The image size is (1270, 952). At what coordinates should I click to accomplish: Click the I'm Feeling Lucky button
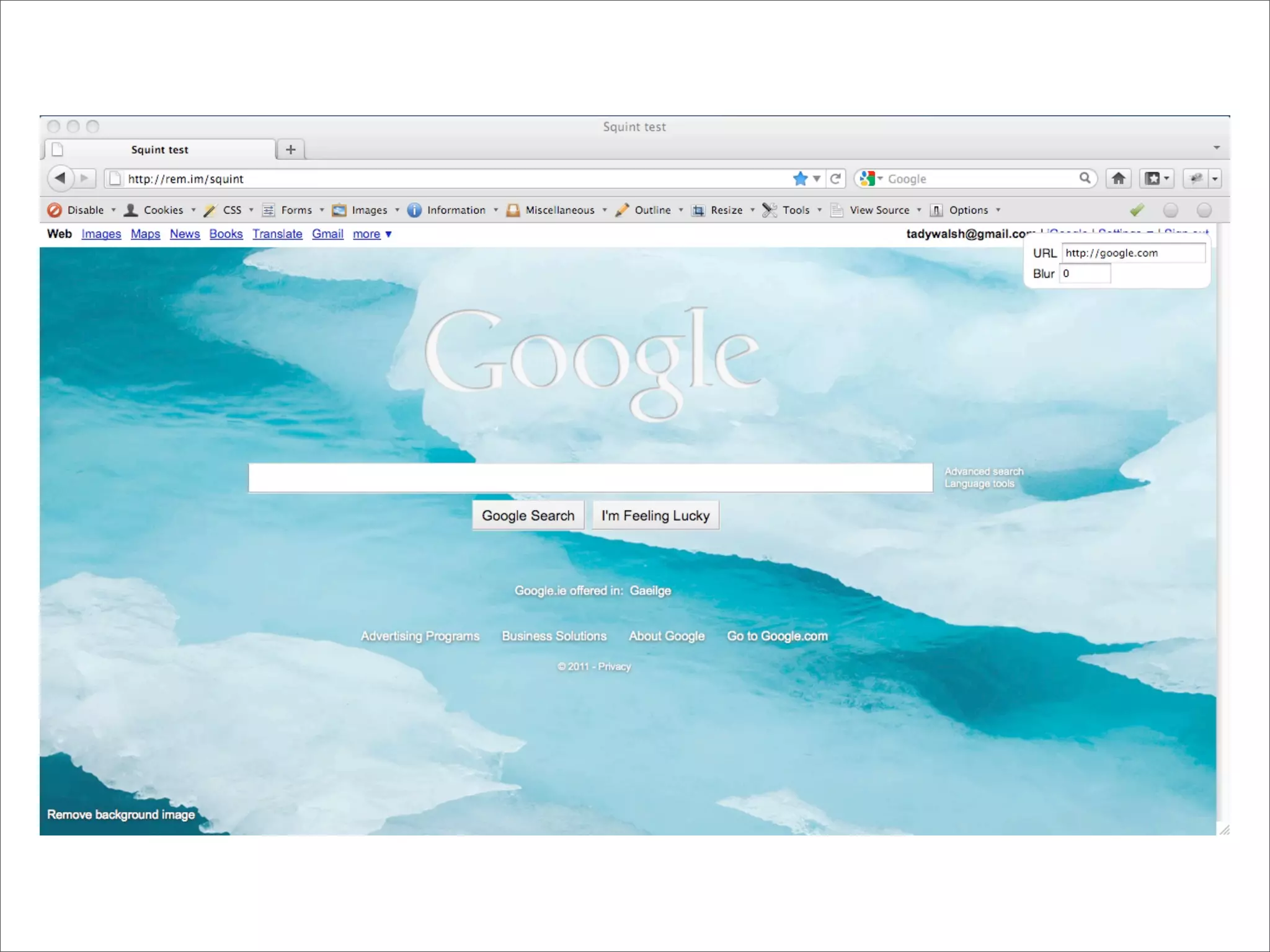click(x=655, y=516)
